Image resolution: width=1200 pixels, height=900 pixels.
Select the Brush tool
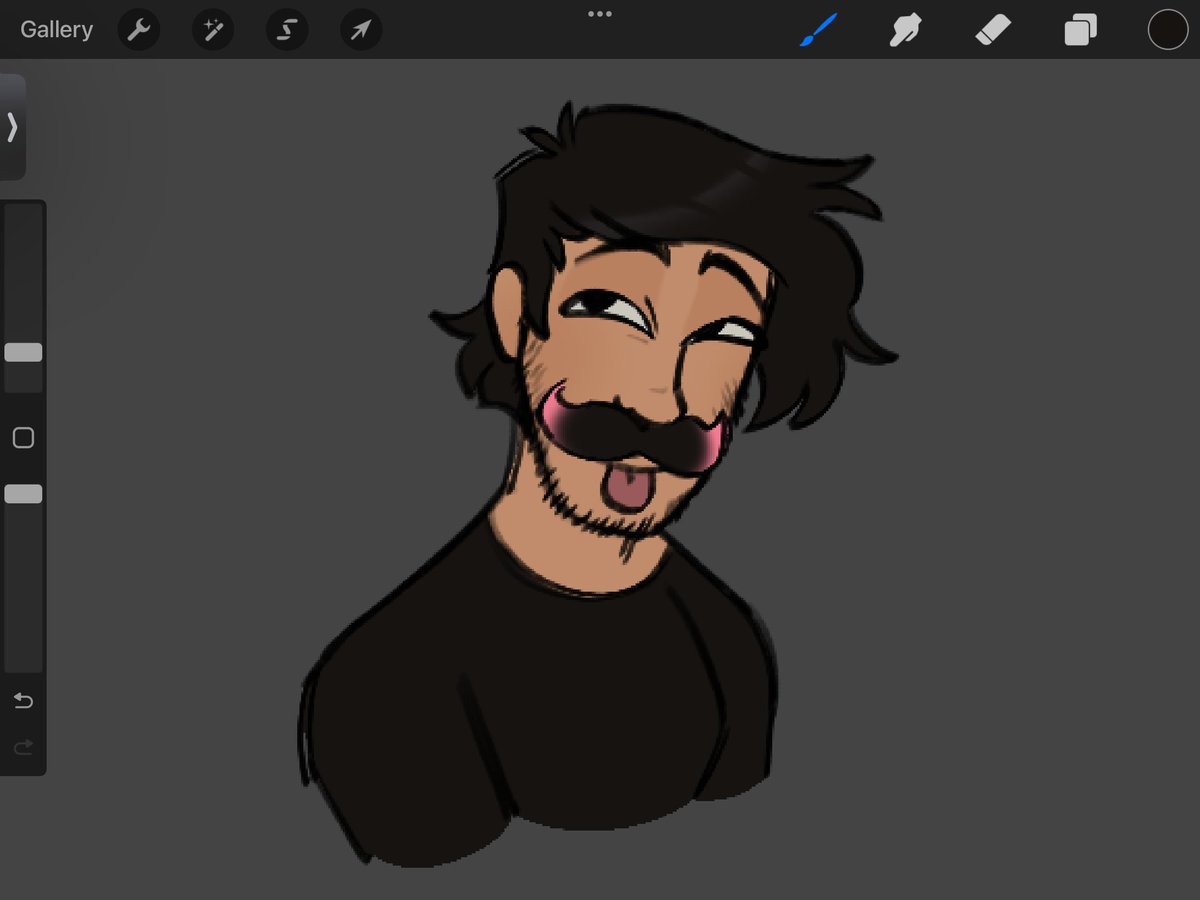tap(818, 30)
